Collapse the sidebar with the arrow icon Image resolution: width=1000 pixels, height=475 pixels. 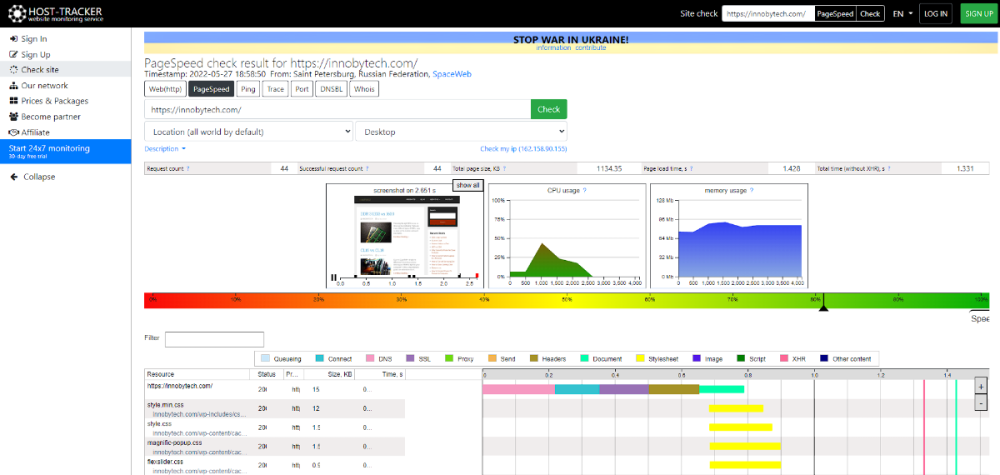click(x=13, y=177)
